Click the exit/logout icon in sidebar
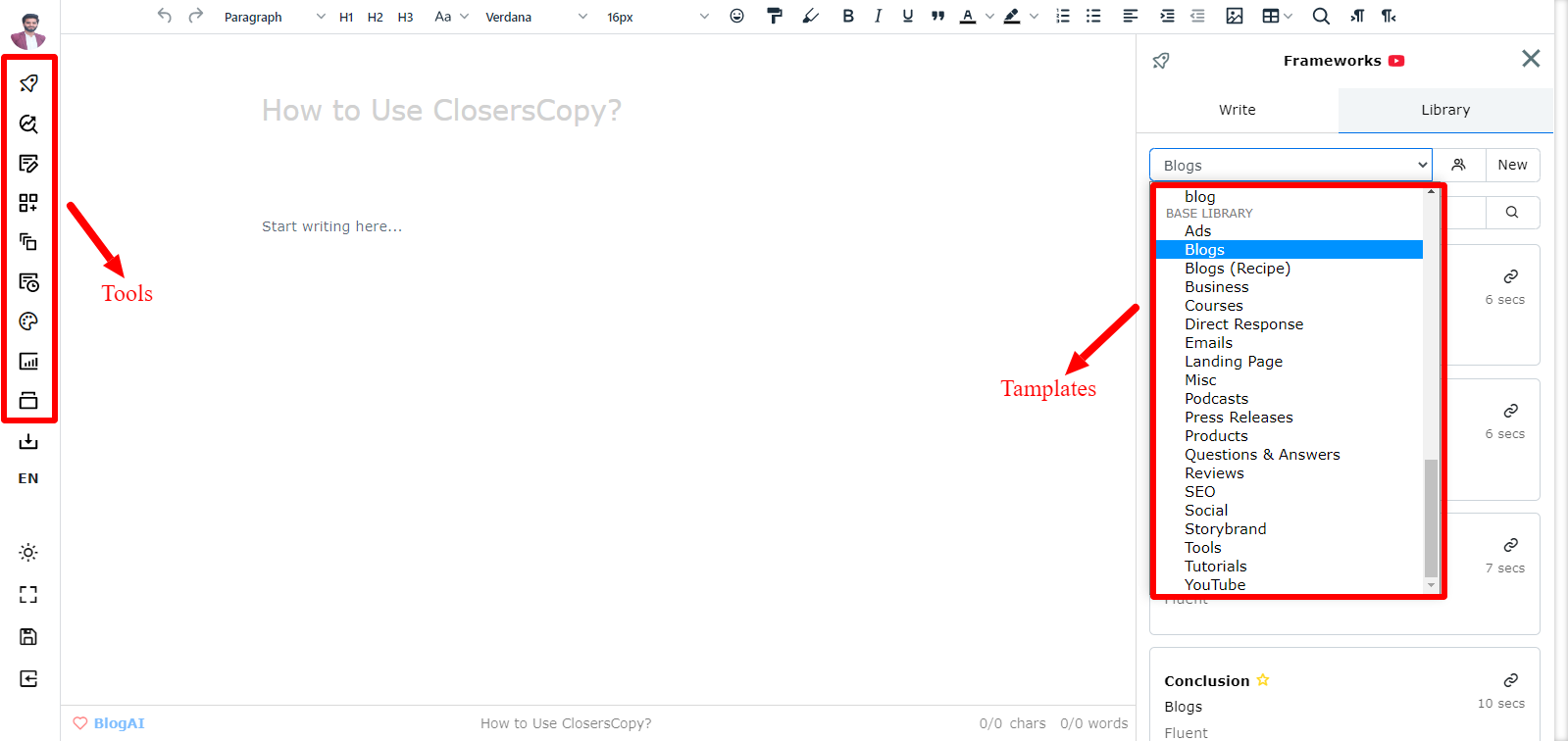Screen dimensions: 1568x741 (x=28, y=679)
